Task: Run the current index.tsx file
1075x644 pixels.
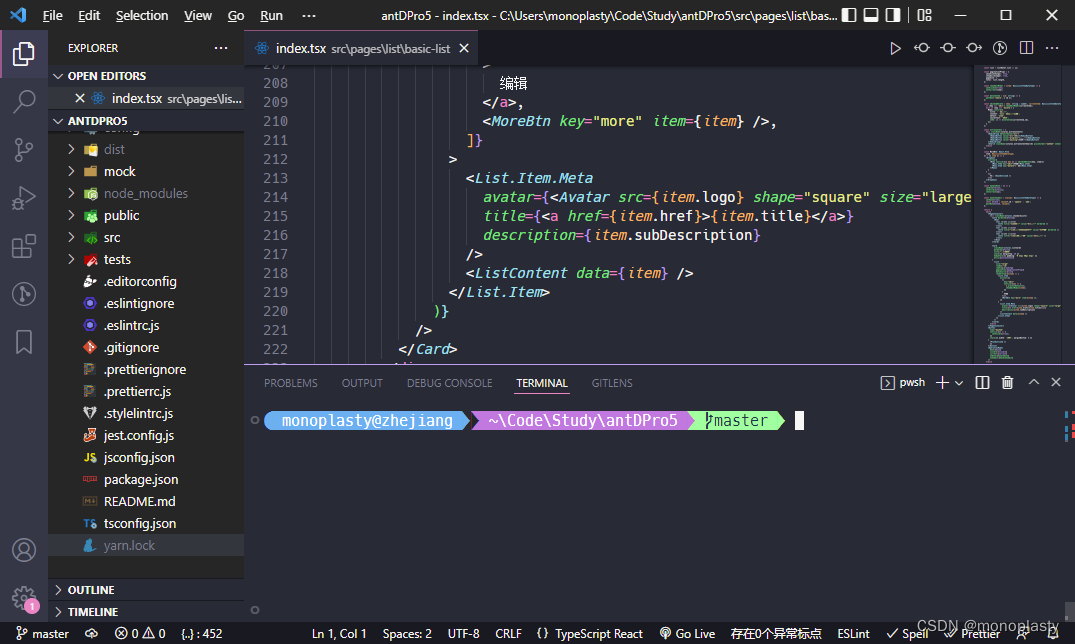Action: click(x=895, y=47)
